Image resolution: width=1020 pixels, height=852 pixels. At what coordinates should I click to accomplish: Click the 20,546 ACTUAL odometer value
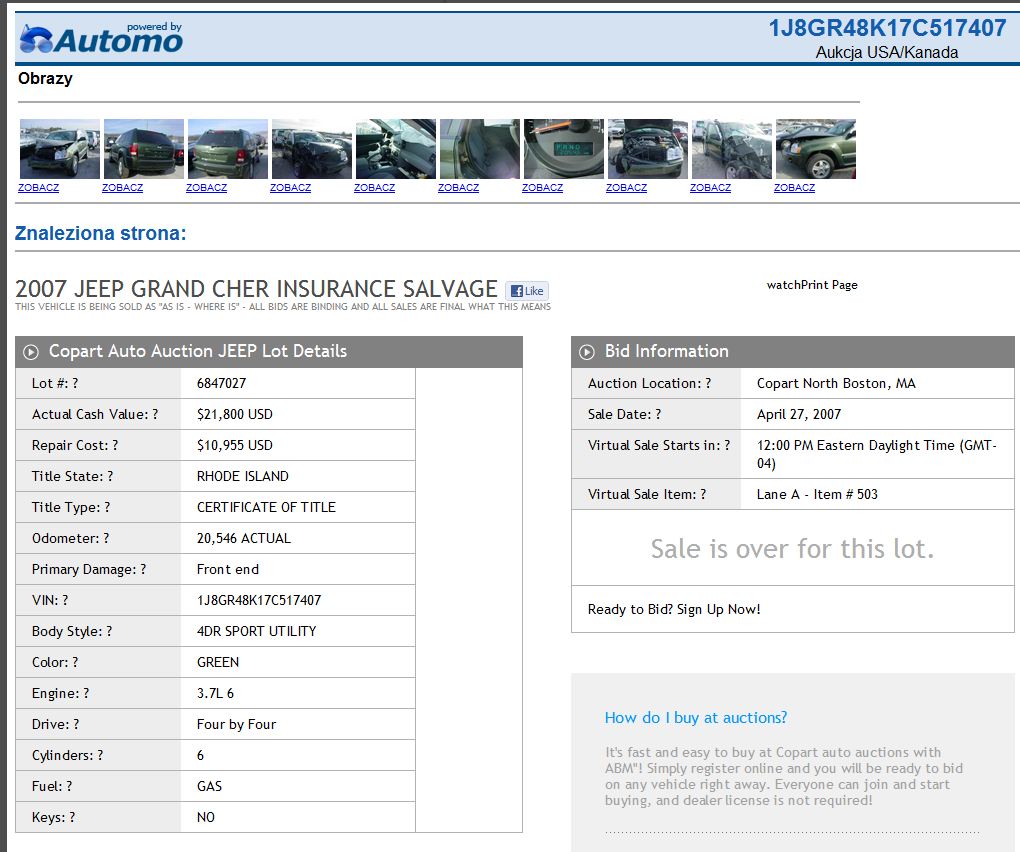pyautogui.click(x=244, y=539)
